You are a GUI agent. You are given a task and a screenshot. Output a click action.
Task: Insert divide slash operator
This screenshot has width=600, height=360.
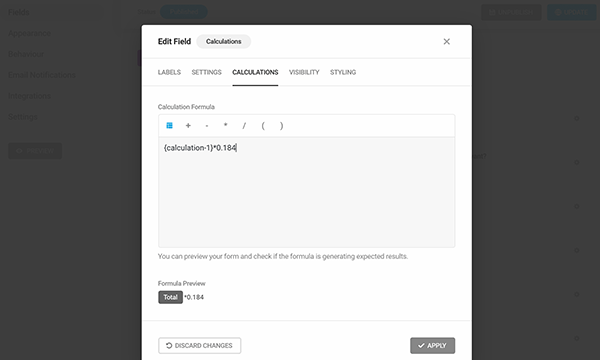tap(244, 125)
